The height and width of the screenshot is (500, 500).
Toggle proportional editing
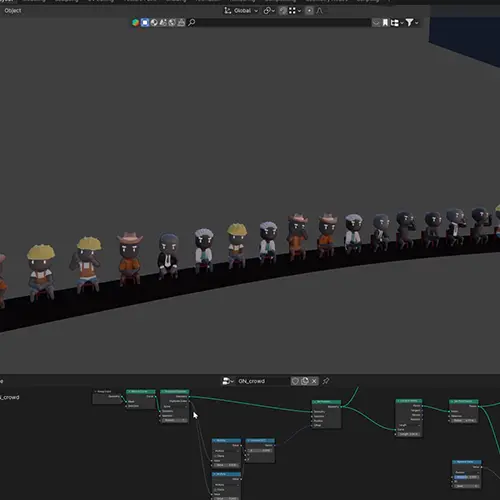click(309, 11)
